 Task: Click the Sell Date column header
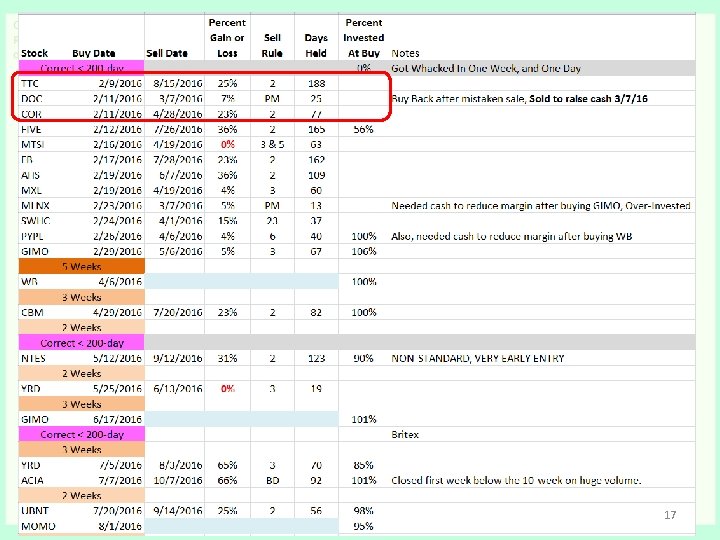(167, 53)
